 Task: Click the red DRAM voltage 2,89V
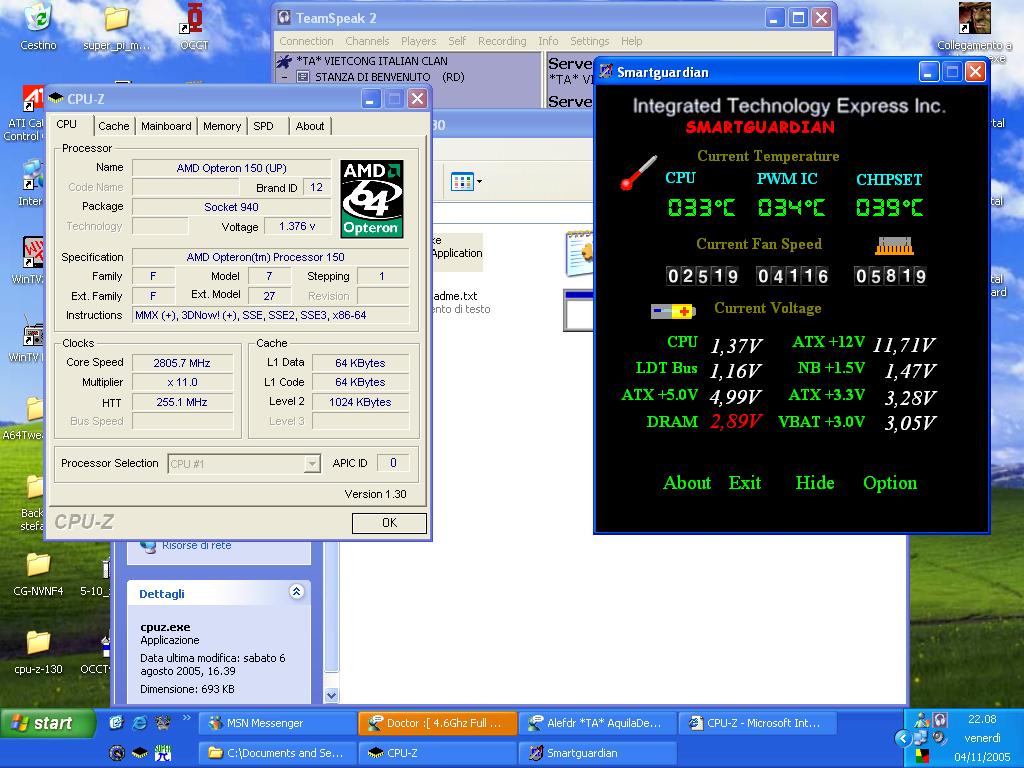click(x=736, y=421)
